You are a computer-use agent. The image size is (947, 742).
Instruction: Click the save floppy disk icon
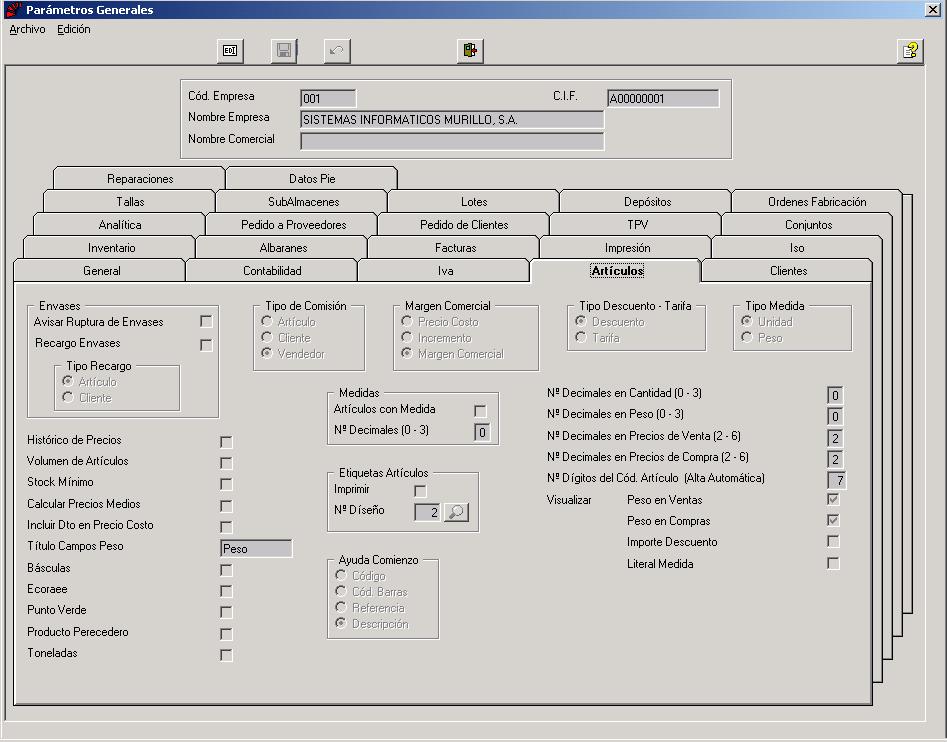click(284, 51)
